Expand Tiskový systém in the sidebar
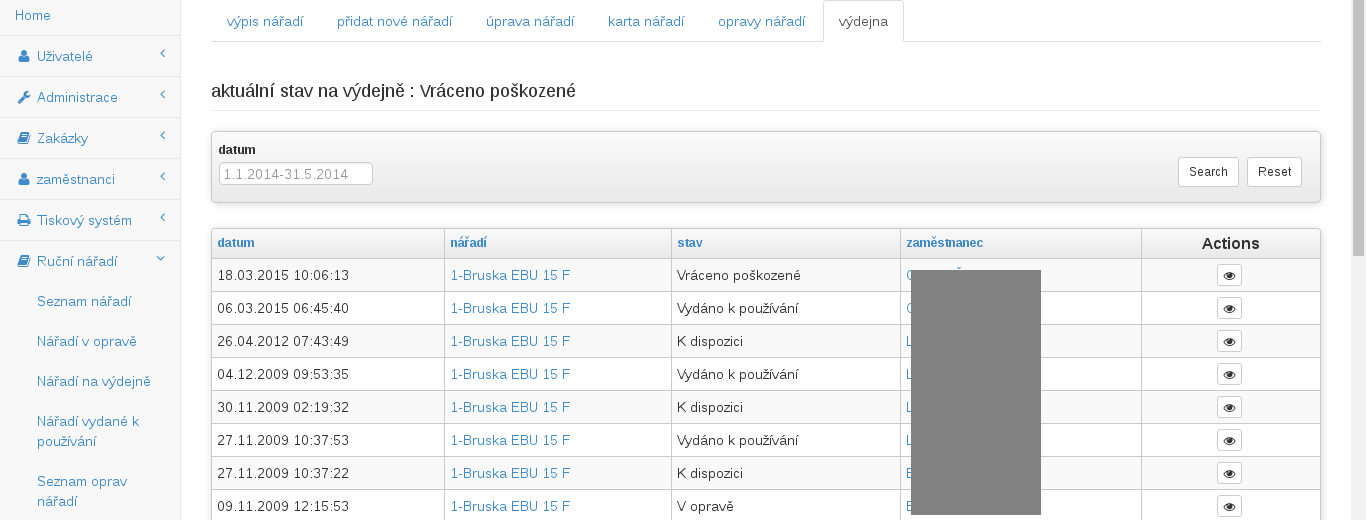 tap(90, 220)
